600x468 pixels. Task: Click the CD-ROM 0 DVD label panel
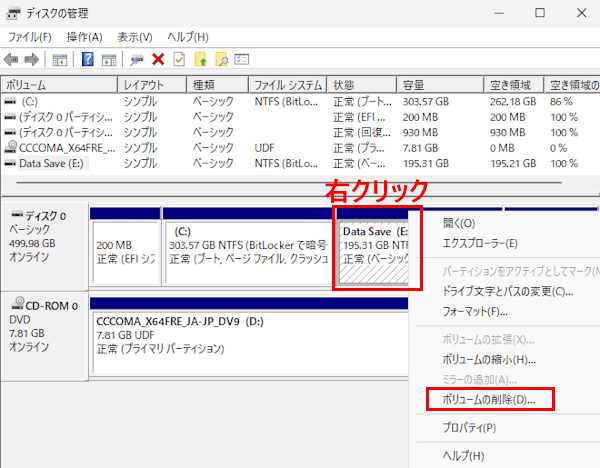(x=44, y=336)
